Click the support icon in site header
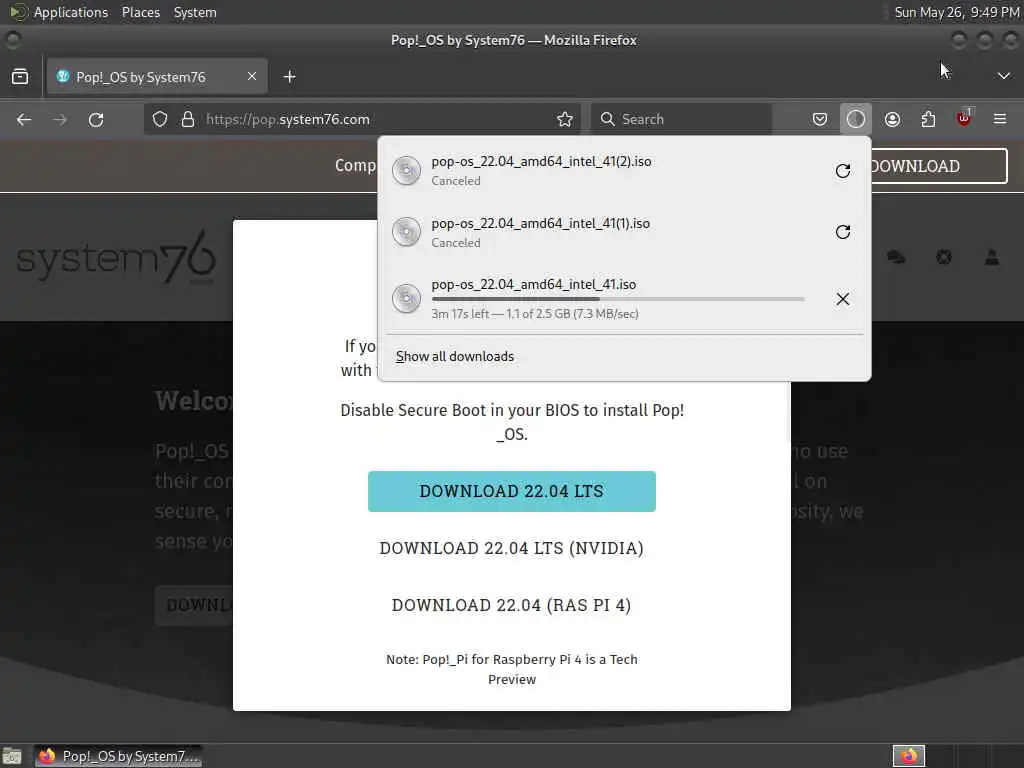 (944, 257)
